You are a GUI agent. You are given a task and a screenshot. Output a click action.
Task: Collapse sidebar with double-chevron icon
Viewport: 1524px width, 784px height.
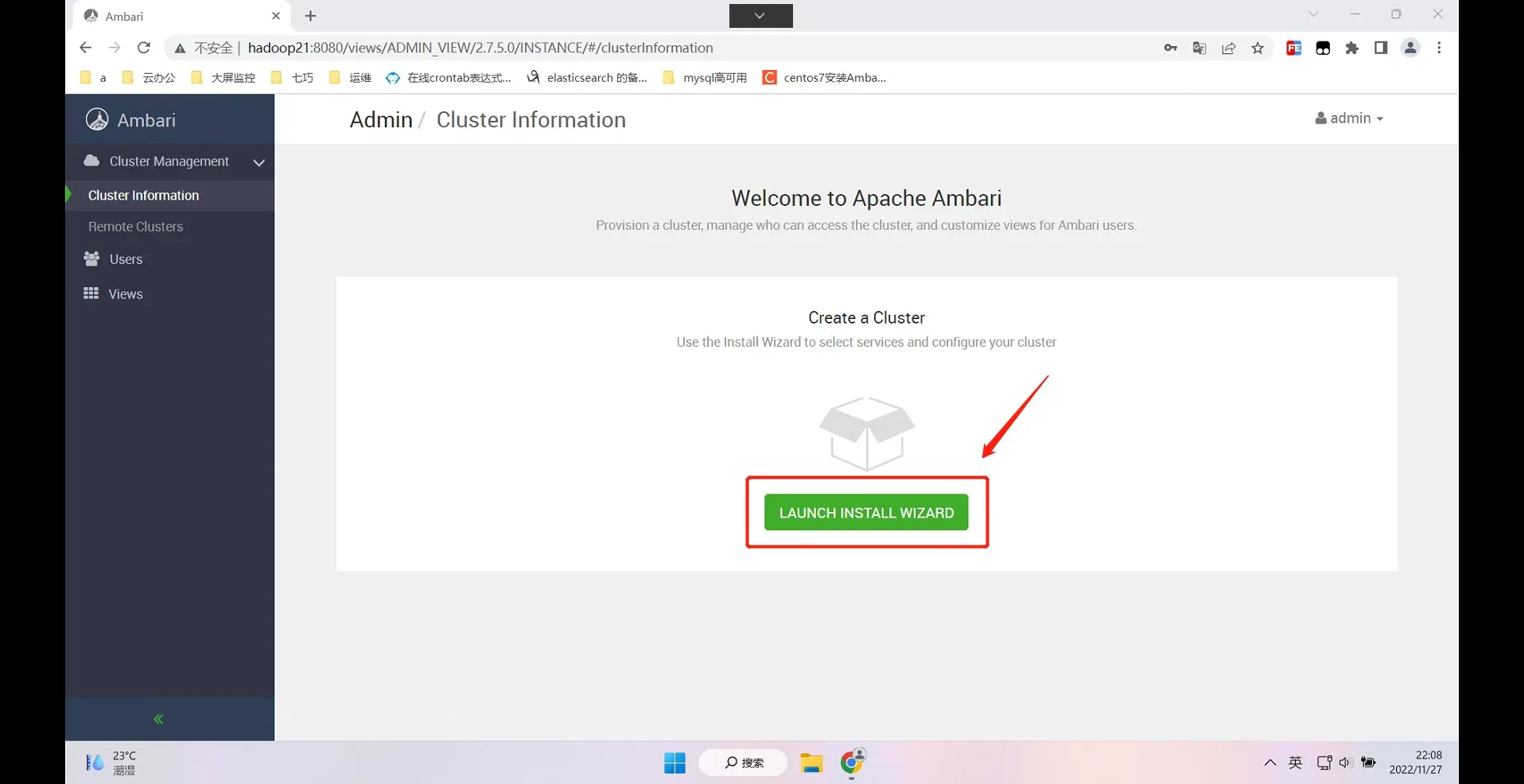click(158, 720)
